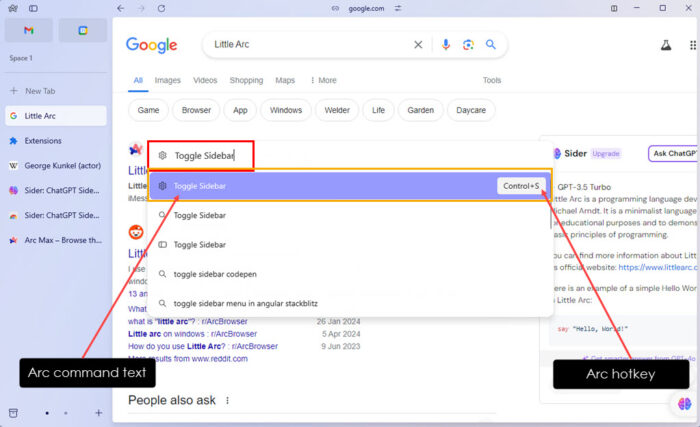Open Google apps grid icon

click(692, 45)
